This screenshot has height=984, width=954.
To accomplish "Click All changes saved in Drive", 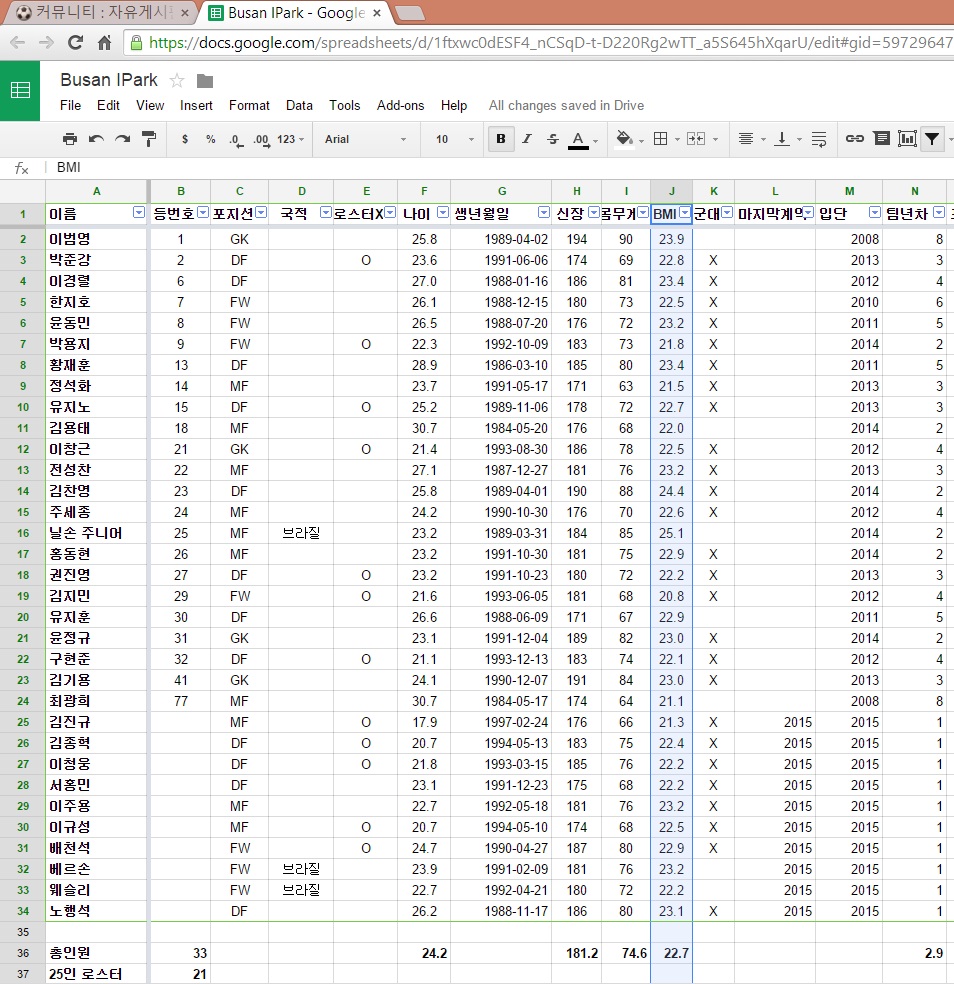I will pyautogui.click(x=566, y=105).
